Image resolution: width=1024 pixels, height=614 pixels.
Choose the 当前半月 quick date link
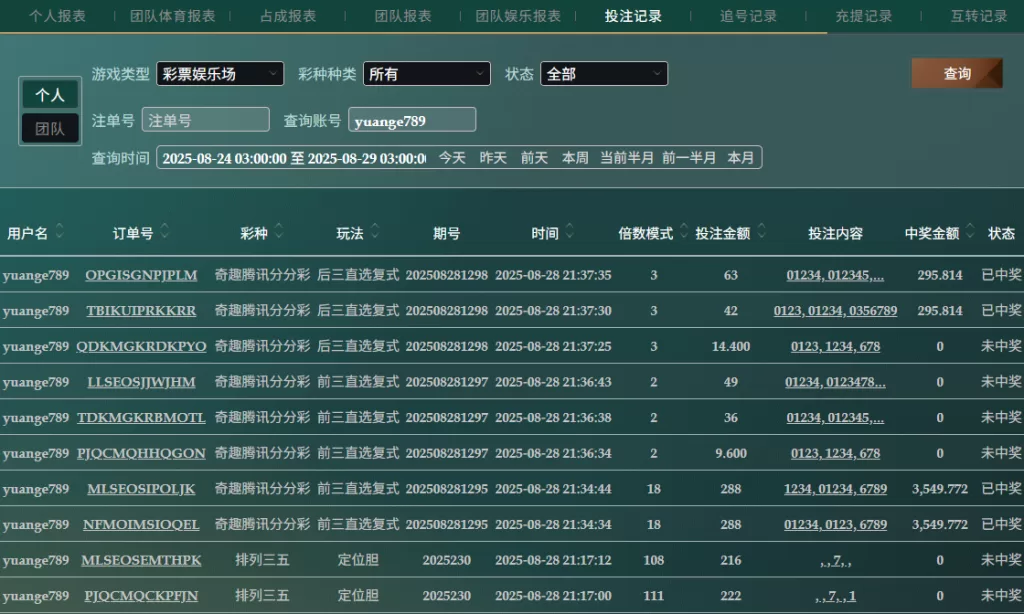[x=627, y=158]
